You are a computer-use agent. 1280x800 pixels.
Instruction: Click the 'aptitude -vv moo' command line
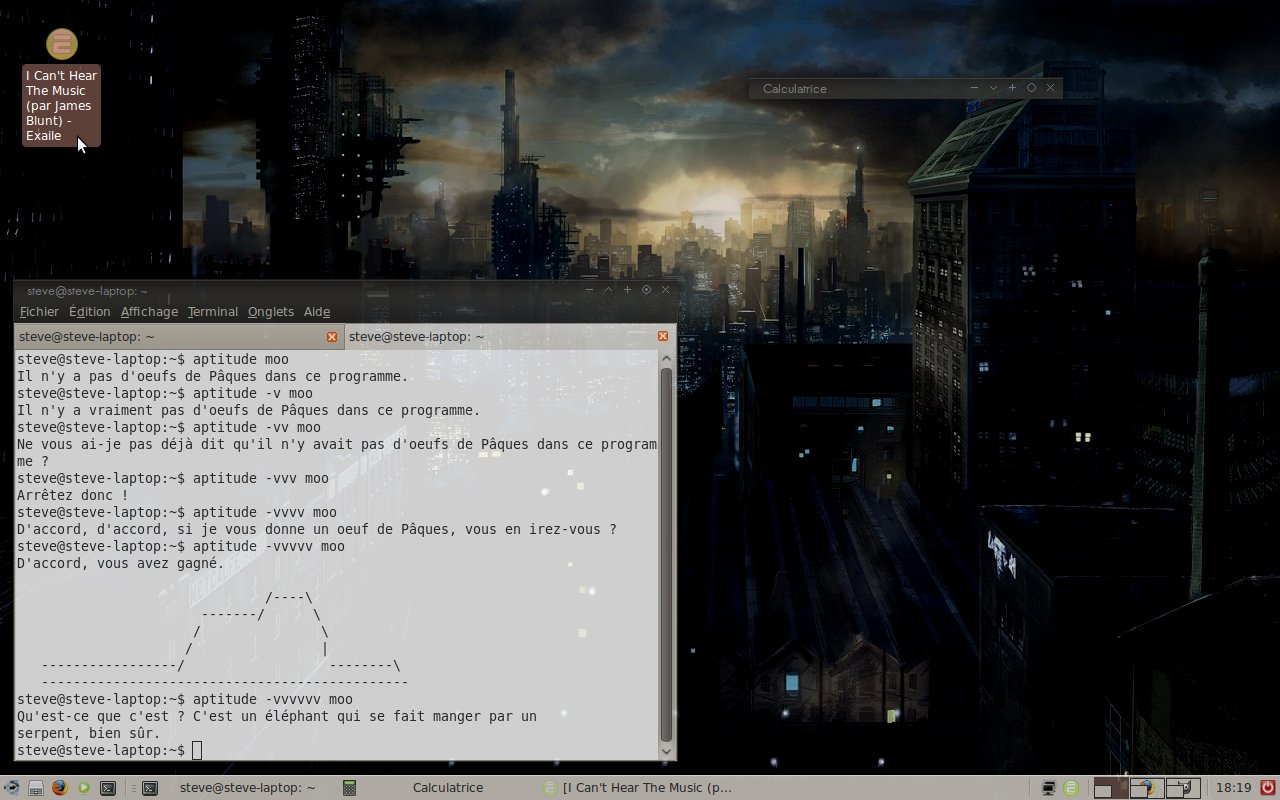tap(257, 427)
